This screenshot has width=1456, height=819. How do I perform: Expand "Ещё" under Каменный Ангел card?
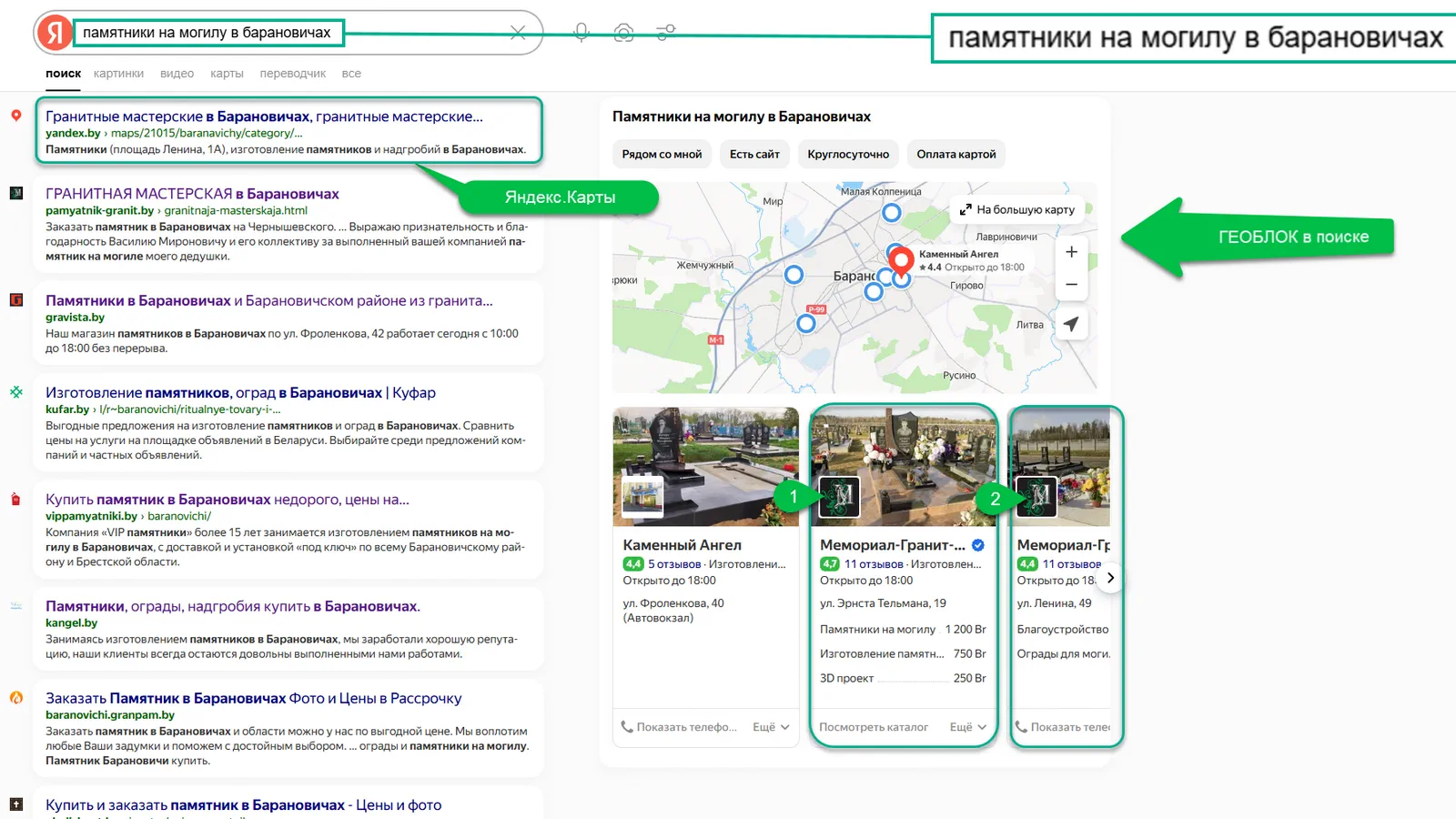(771, 727)
